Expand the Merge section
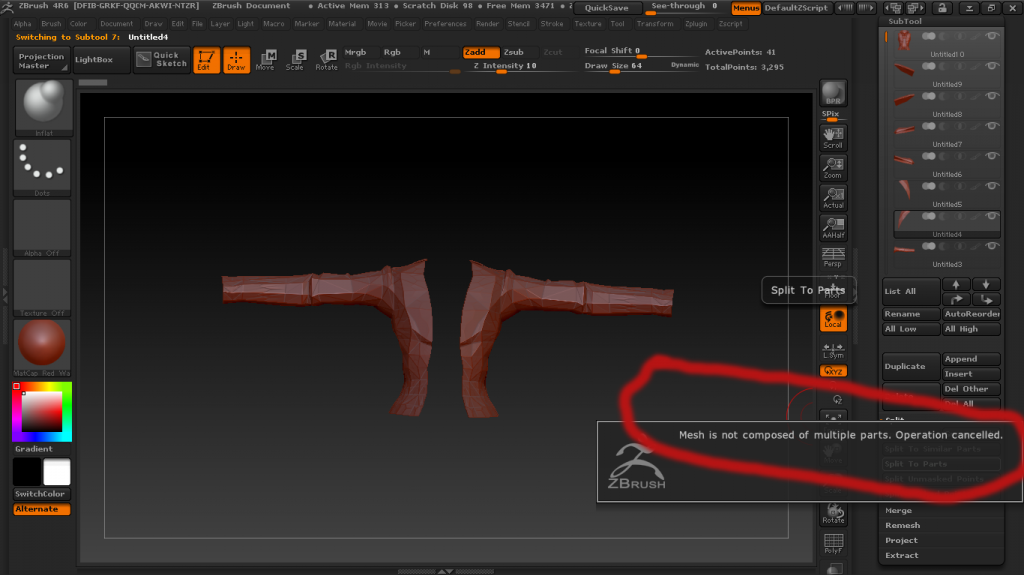1024x575 pixels. pos(899,510)
